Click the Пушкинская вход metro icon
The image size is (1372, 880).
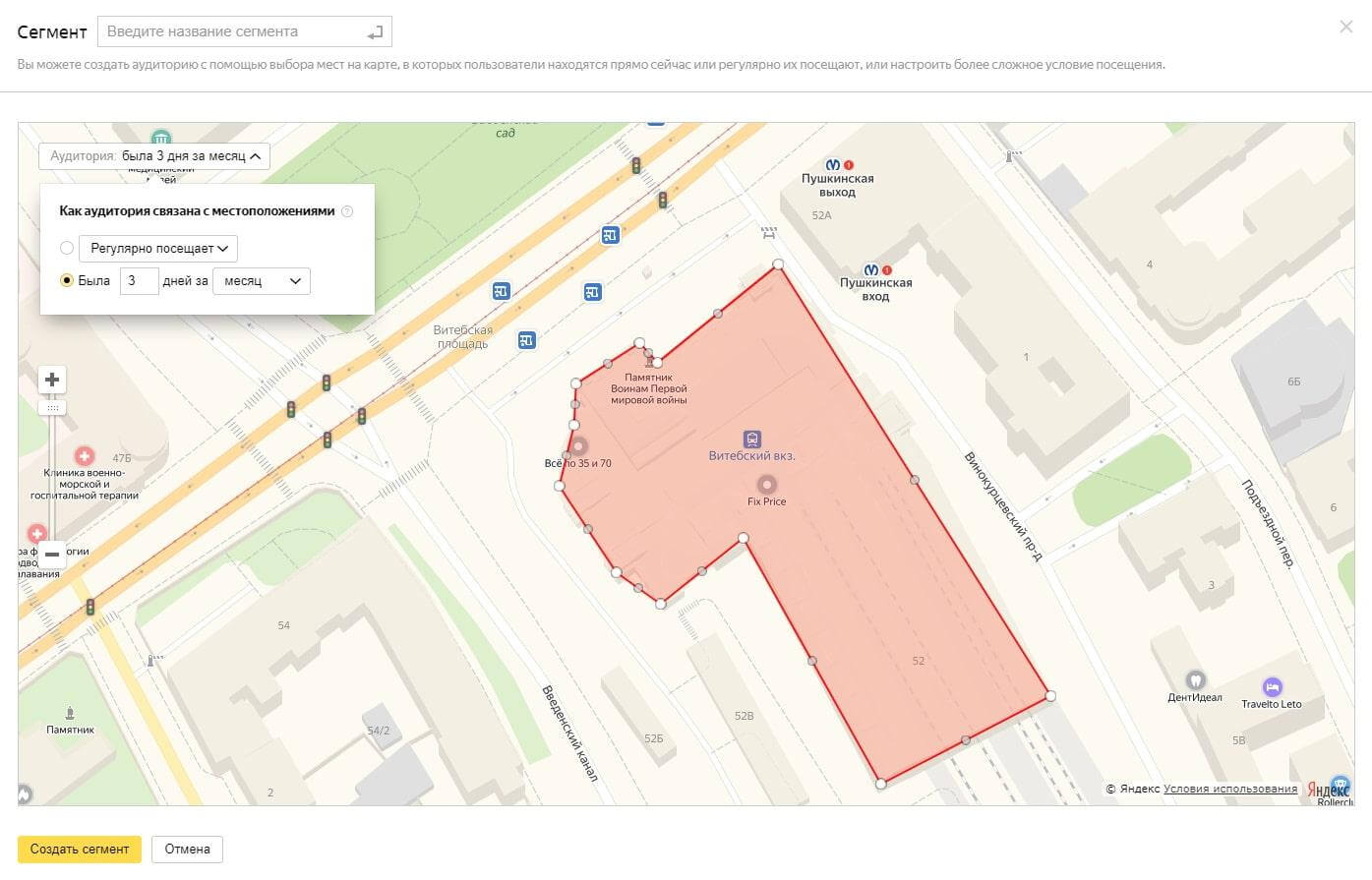(870, 269)
